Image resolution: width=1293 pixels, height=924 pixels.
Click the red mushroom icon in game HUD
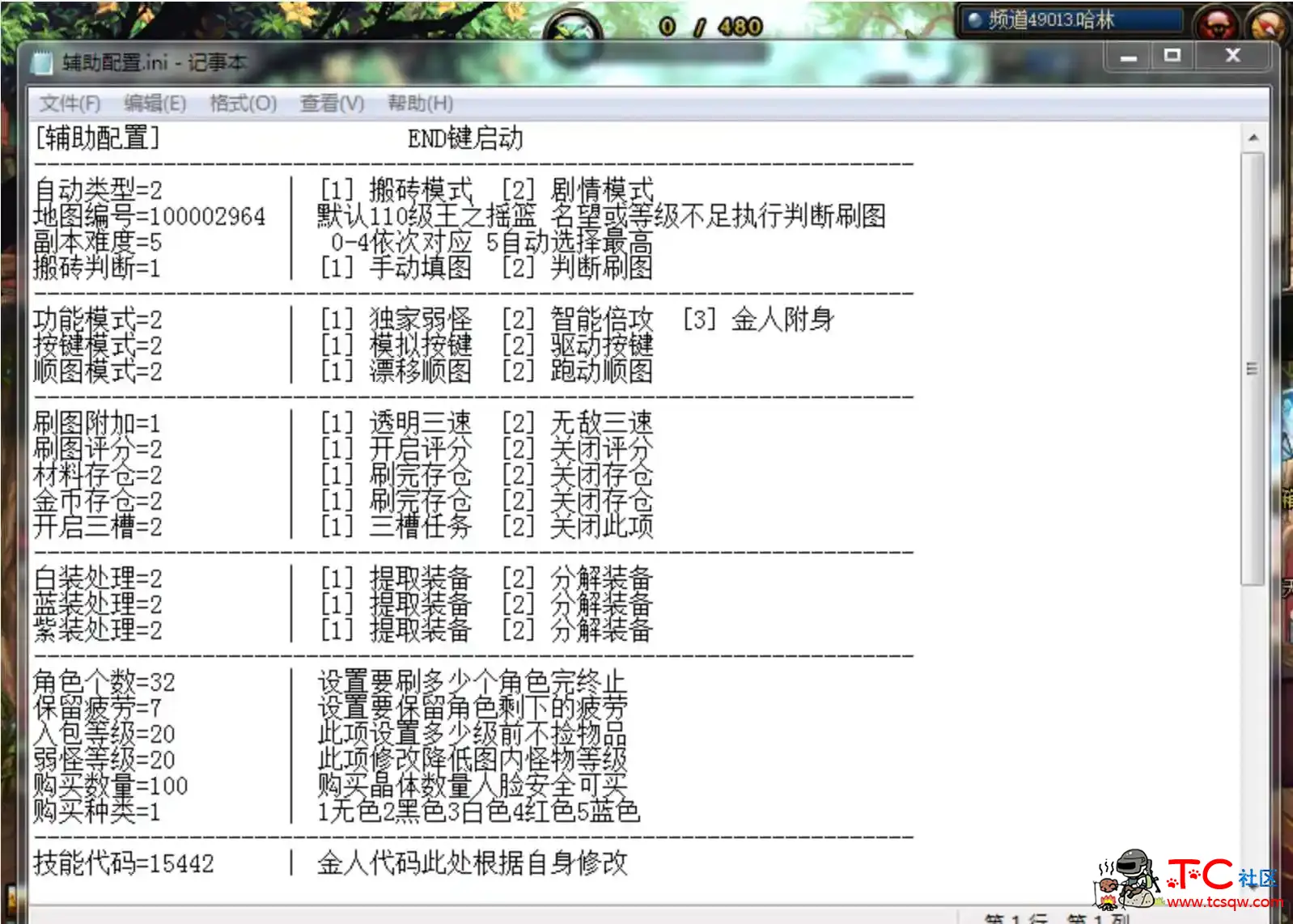[1216, 23]
